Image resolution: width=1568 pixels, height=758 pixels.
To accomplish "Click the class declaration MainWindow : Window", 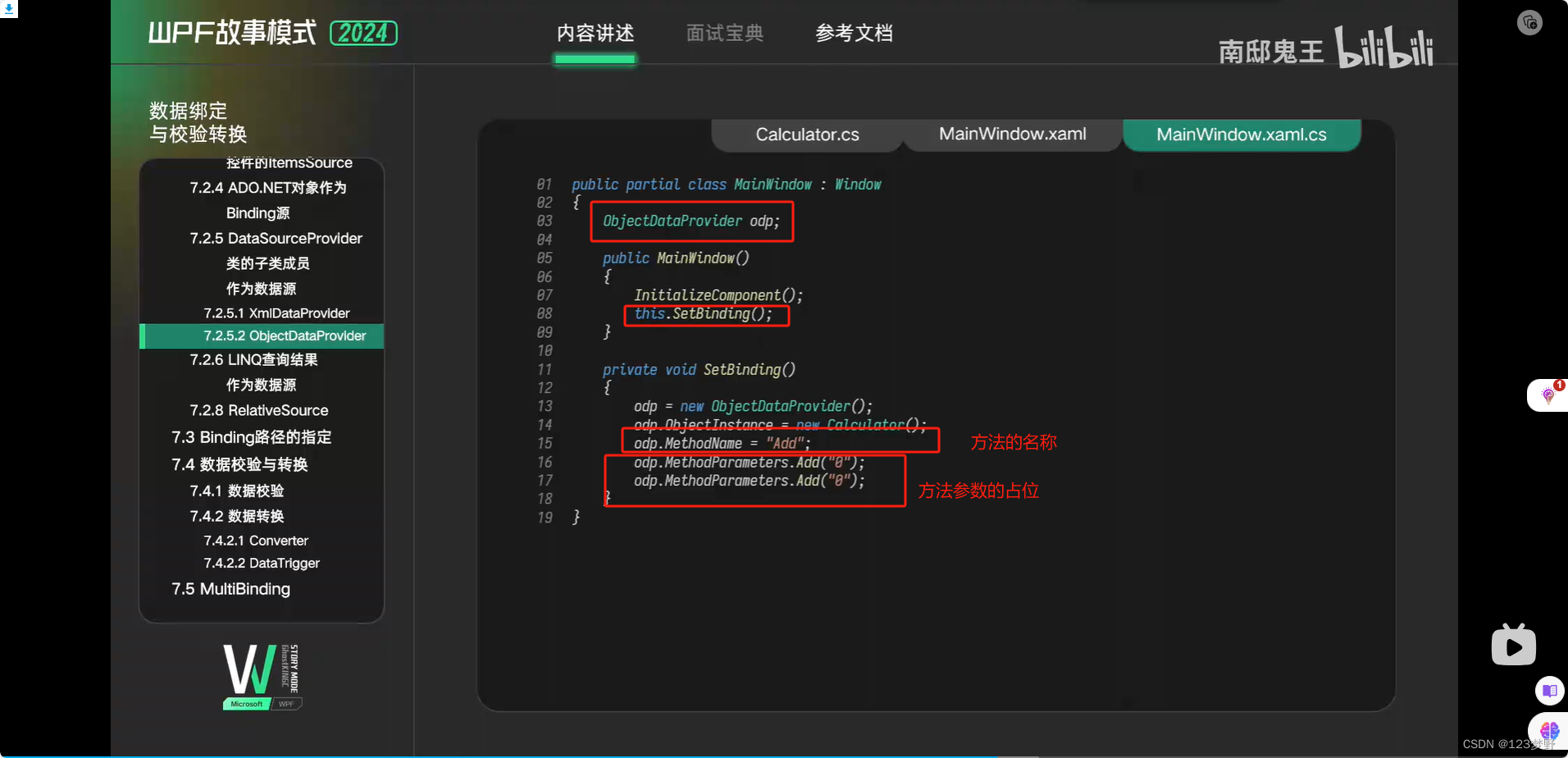I will (x=726, y=185).
